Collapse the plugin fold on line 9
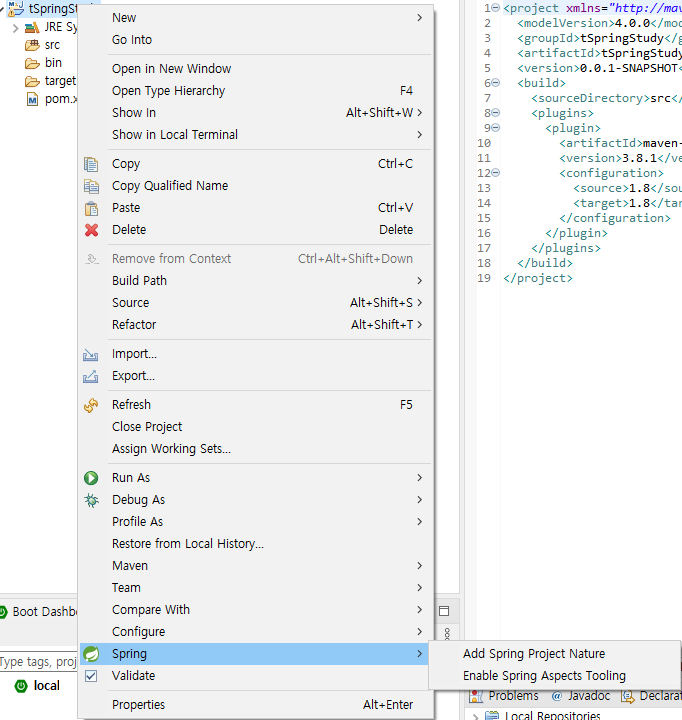Screen dimensions: 682x720 (496, 128)
